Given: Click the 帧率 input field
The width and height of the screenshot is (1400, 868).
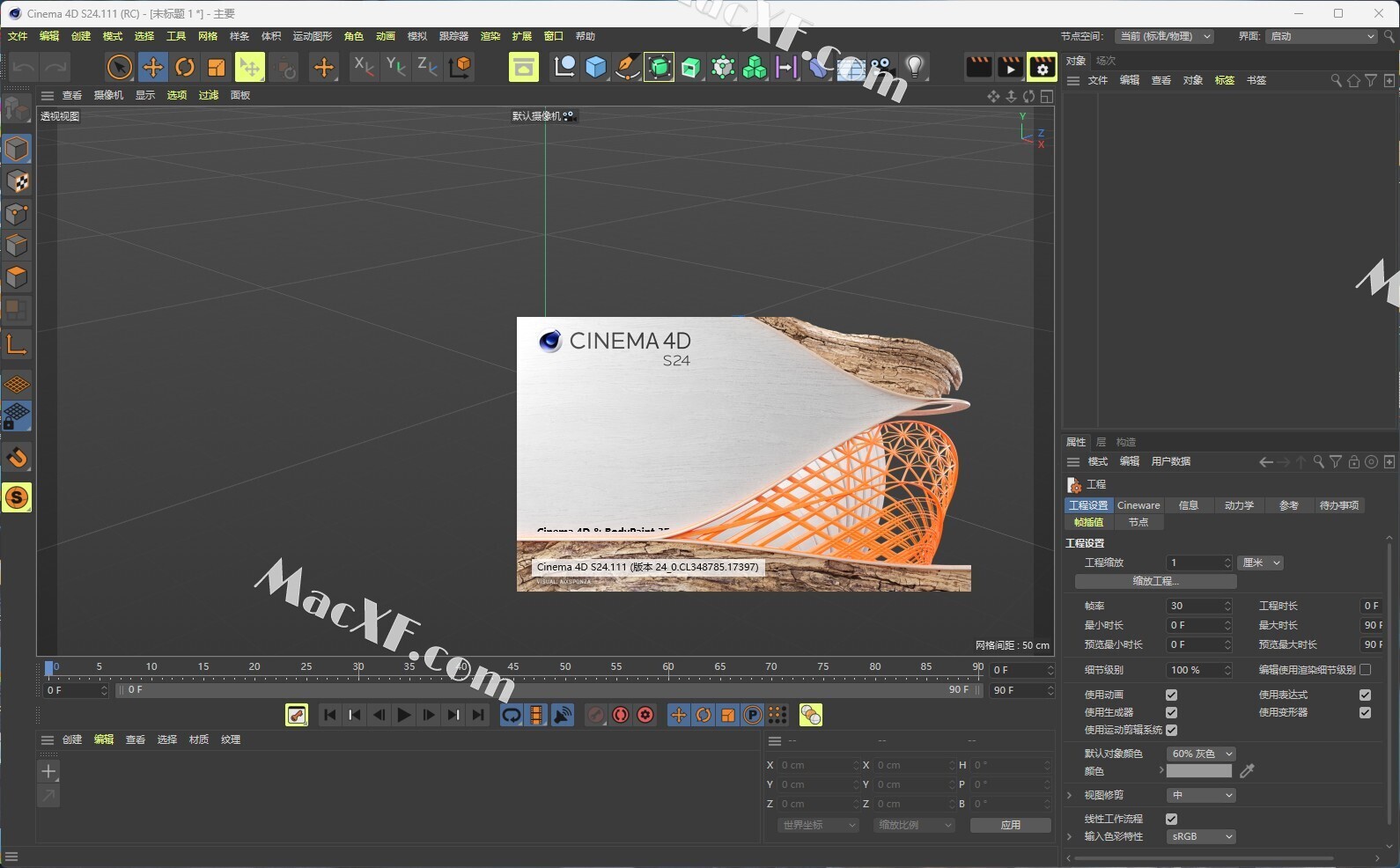Looking at the screenshot, I should point(1199,606).
